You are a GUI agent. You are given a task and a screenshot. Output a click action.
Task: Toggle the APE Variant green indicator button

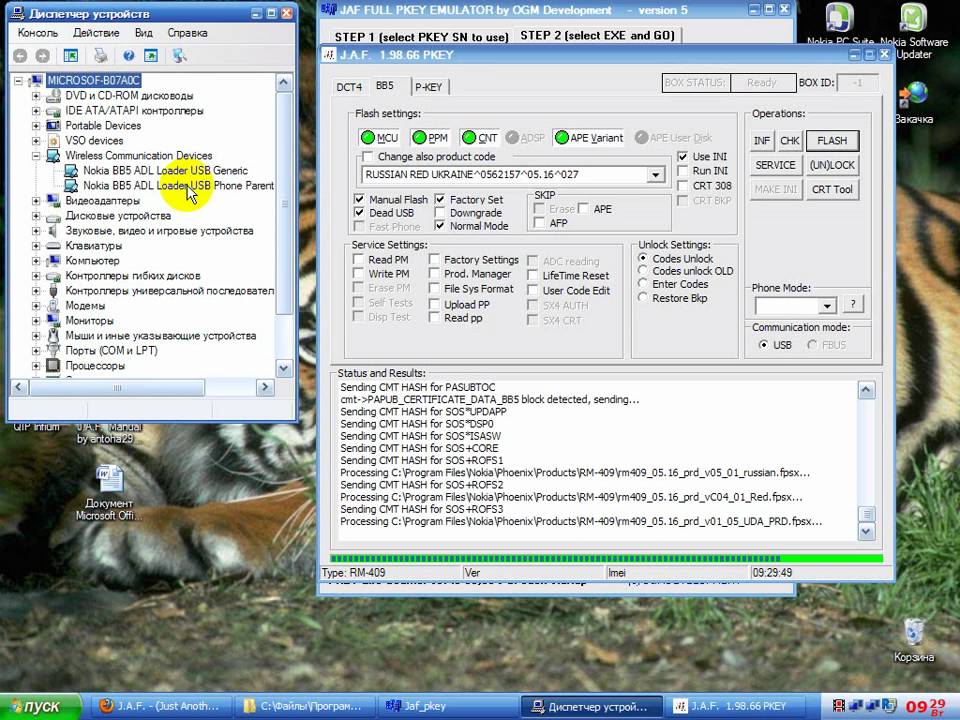[589, 138]
